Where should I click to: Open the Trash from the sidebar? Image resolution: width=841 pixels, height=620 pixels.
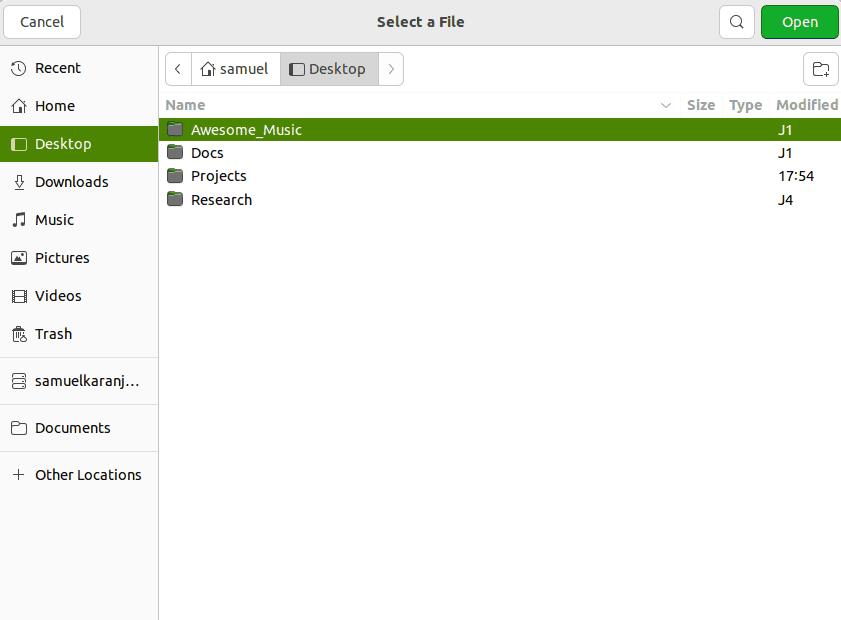[53, 333]
